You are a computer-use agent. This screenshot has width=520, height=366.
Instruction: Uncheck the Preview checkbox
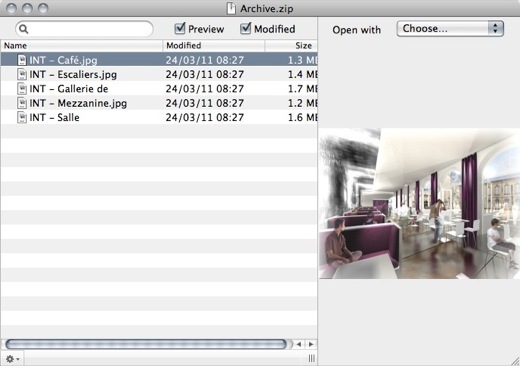[180, 29]
